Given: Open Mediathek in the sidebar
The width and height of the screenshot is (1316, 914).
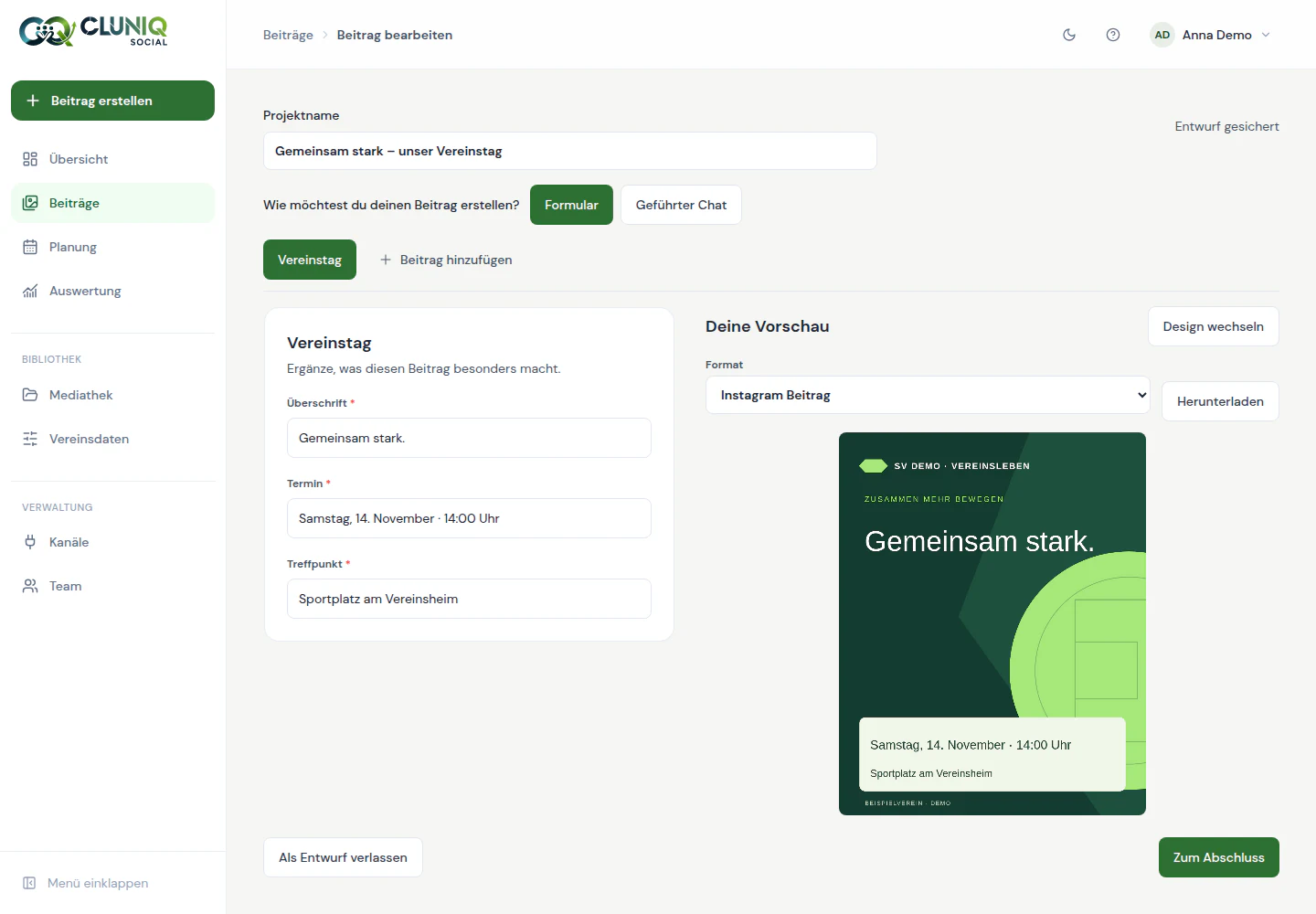Looking at the screenshot, I should coord(112,395).
